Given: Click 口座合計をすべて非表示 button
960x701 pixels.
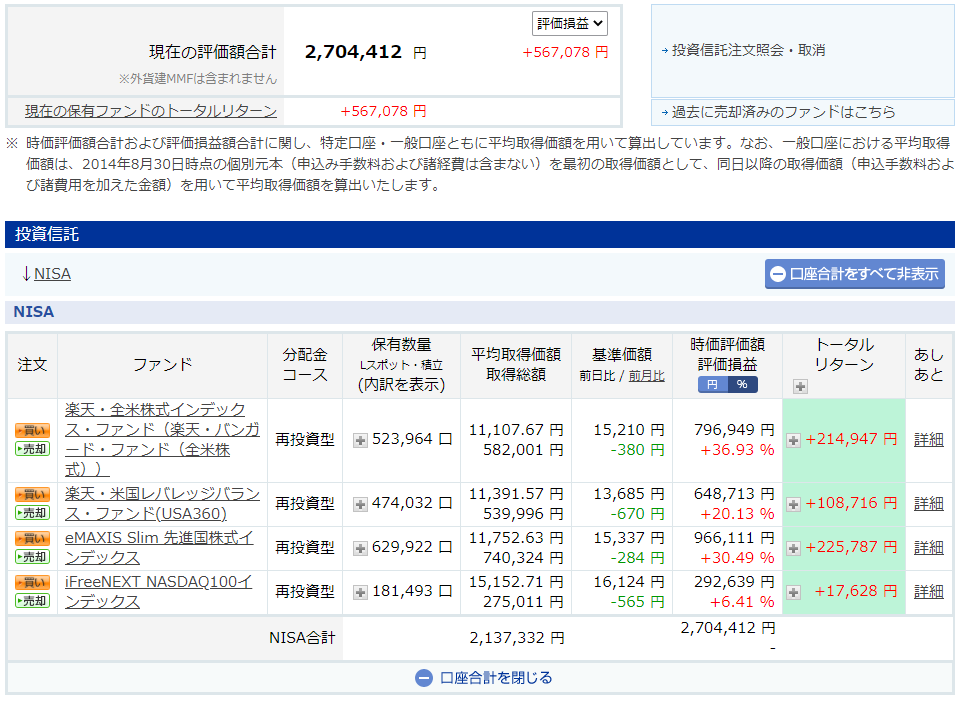Looking at the screenshot, I should [855, 274].
